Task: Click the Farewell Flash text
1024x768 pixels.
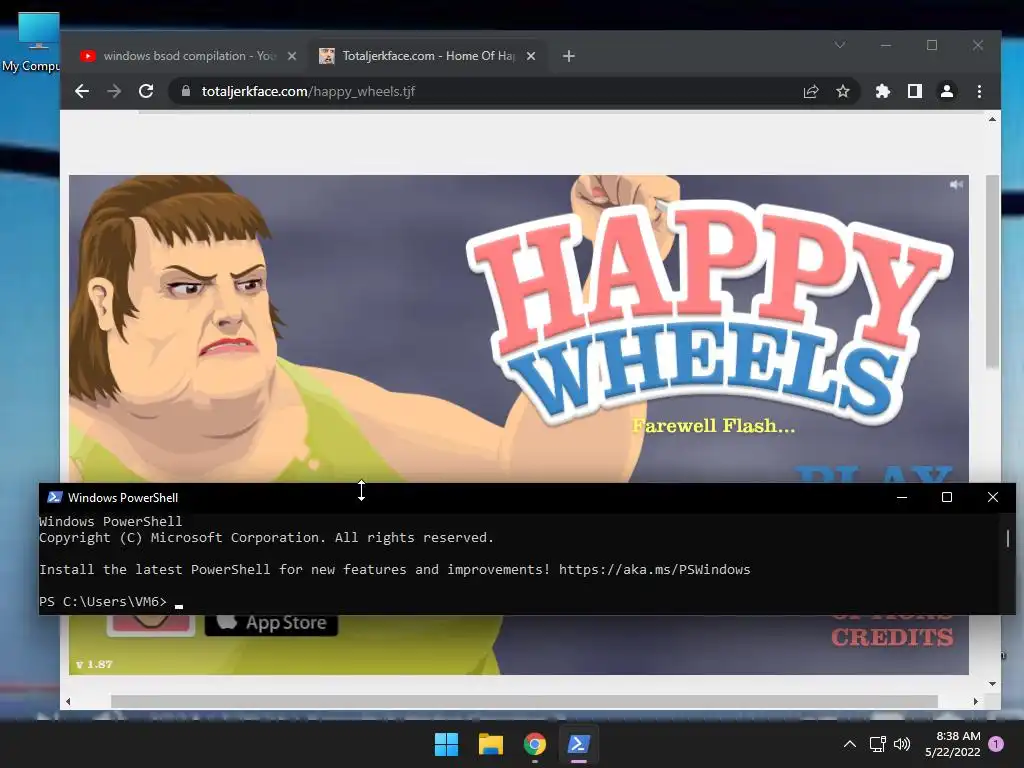Action: click(714, 426)
